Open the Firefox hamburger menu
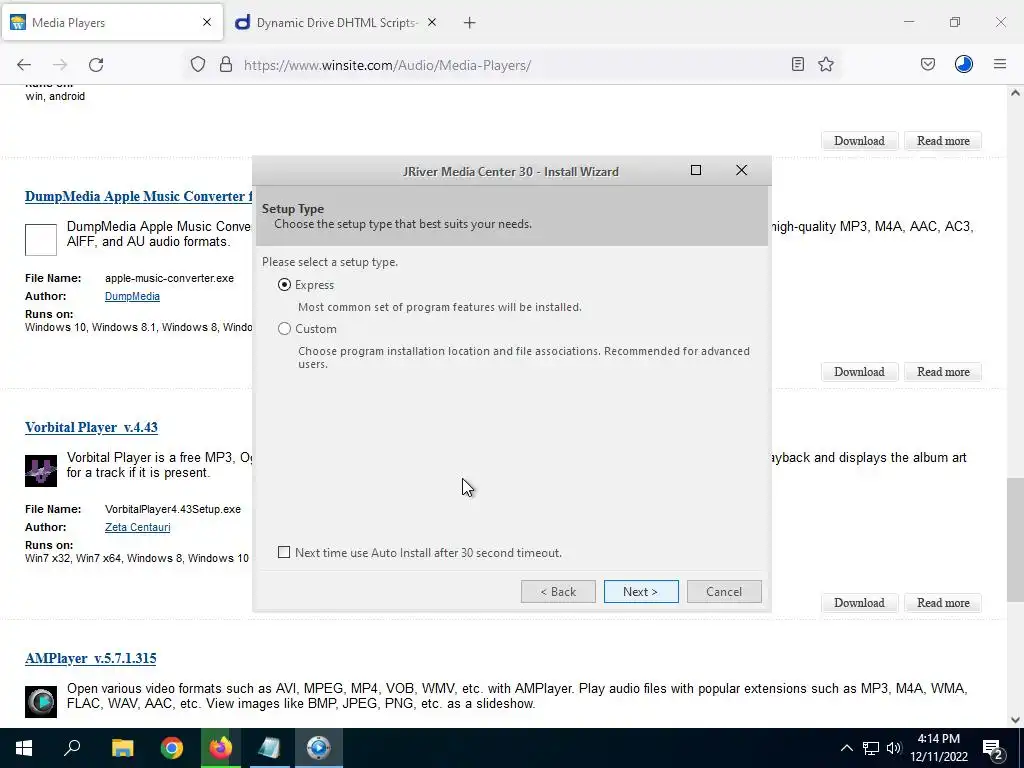Image resolution: width=1024 pixels, height=768 pixels. click(x=1000, y=64)
